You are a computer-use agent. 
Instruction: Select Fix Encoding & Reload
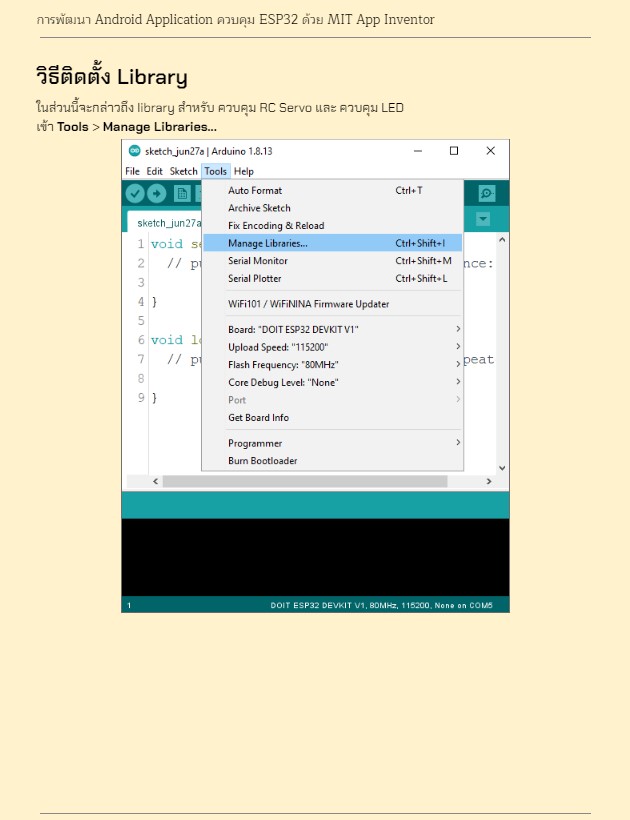pyautogui.click(x=333, y=225)
